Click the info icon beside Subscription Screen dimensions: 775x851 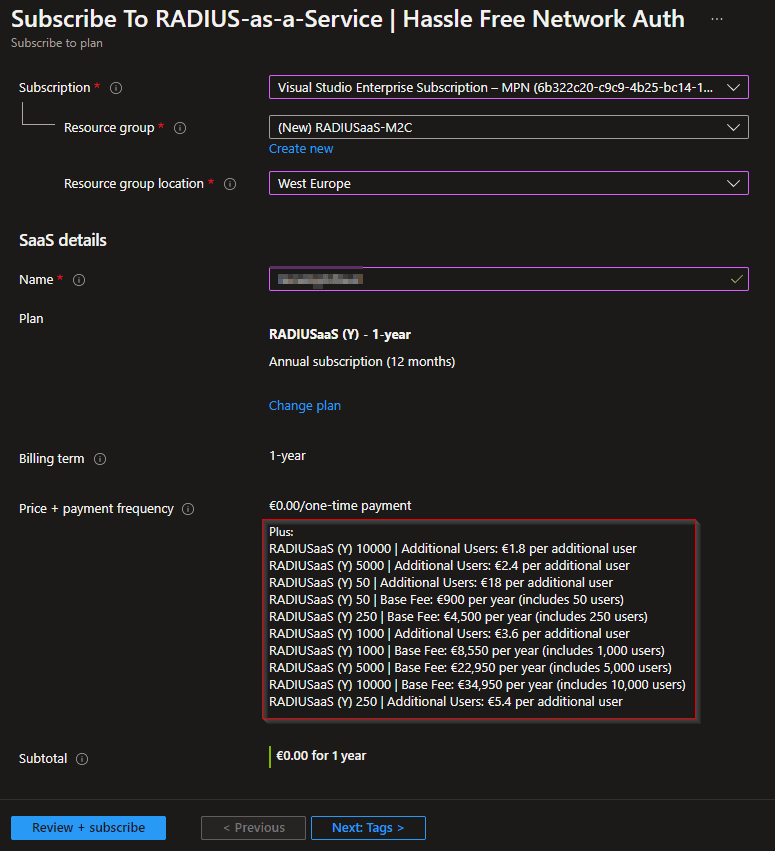(116, 88)
